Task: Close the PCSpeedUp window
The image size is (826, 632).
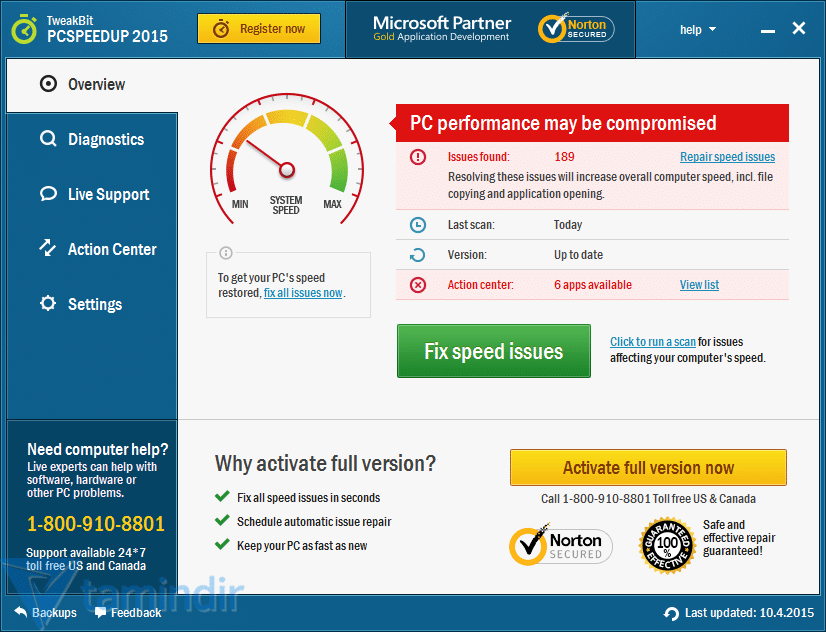Action: pyautogui.click(x=799, y=28)
